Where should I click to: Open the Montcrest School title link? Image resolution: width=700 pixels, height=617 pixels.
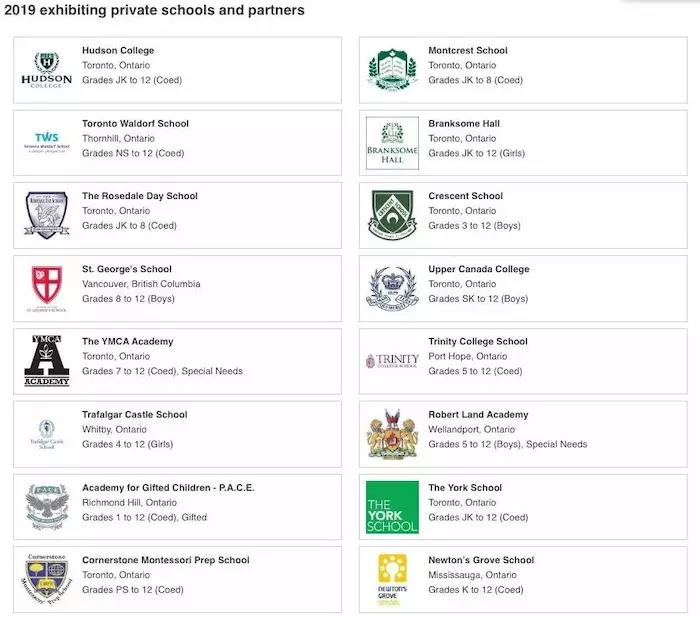pos(468,50)
